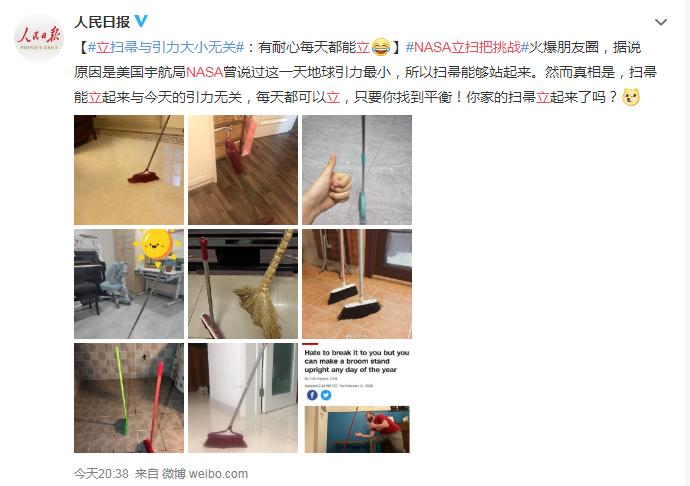View the red broom on wood floor photo

coord(243,170)
